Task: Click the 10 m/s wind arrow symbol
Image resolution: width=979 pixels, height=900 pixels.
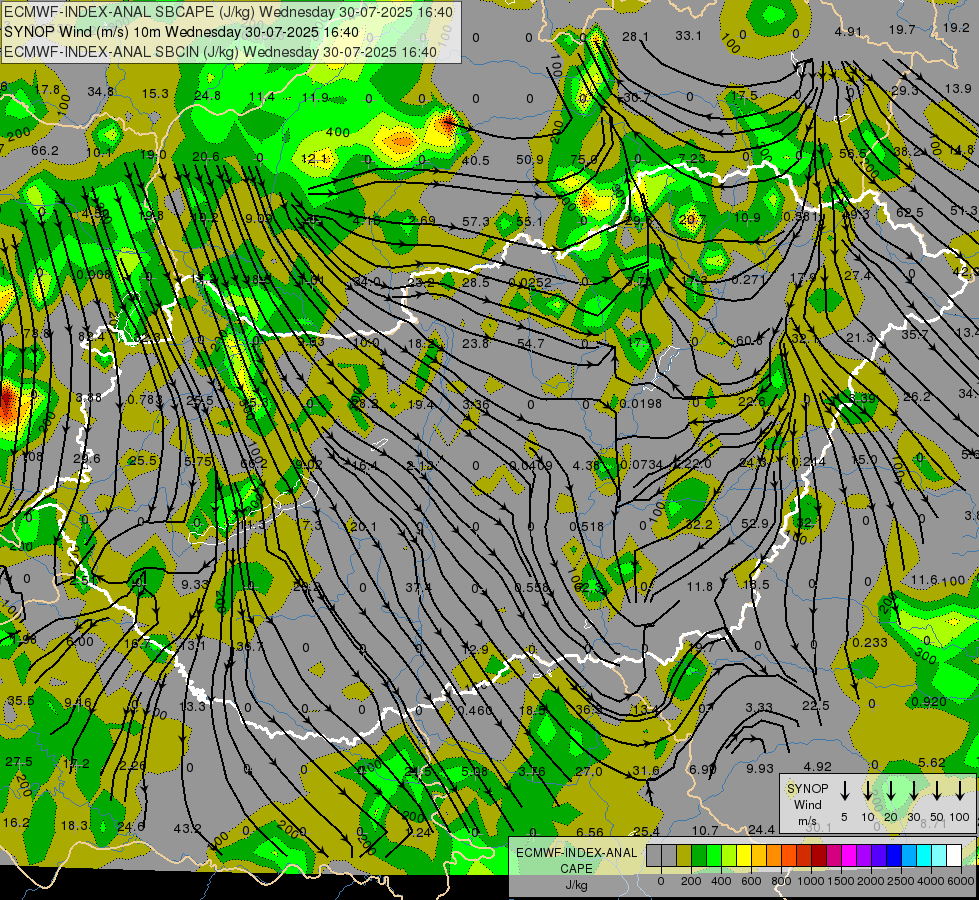Action: pyautogui.click(x=868, y=791)
